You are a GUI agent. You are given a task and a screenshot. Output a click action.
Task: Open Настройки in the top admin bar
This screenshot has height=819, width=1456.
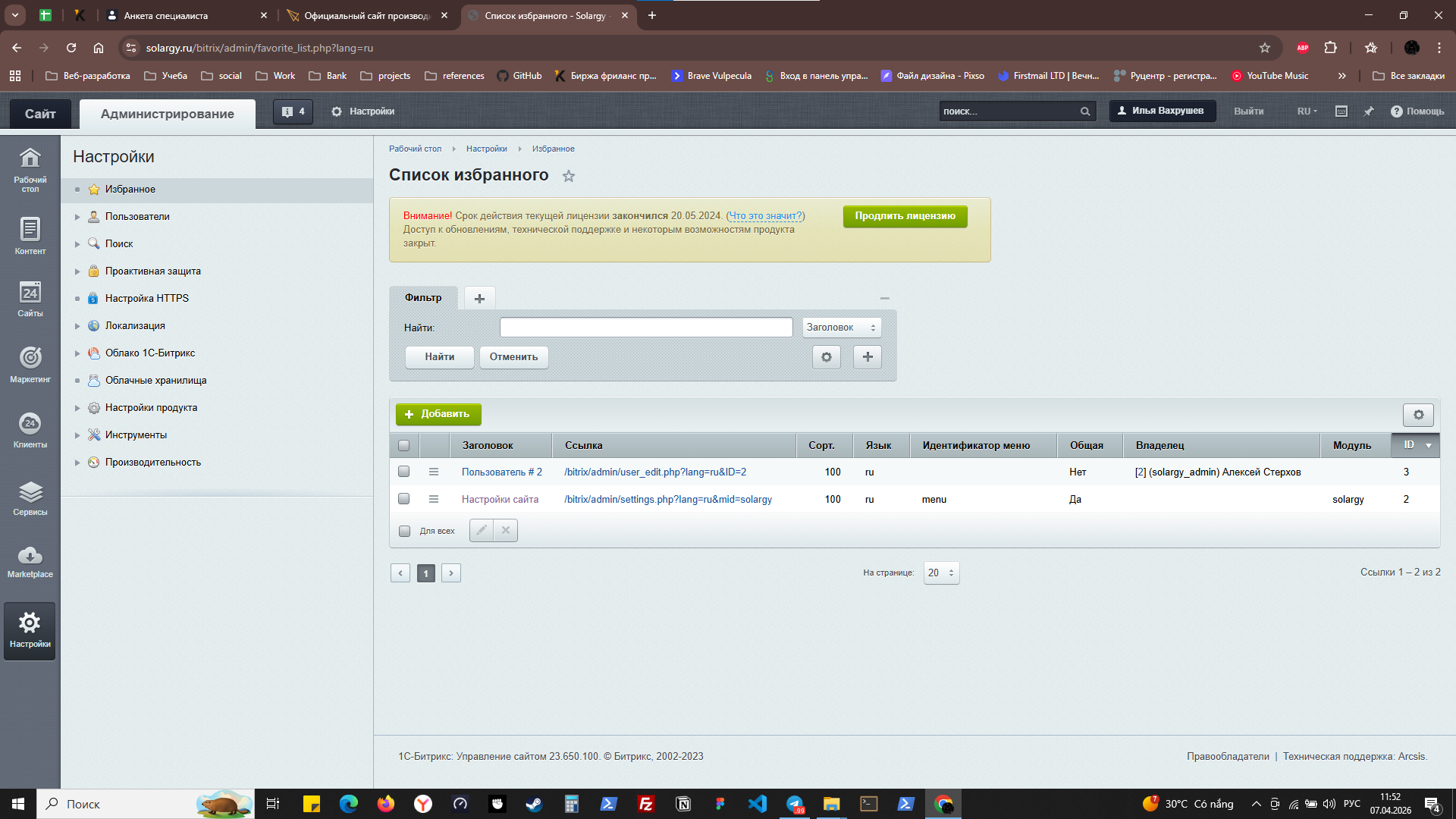[x=362, y=111]
